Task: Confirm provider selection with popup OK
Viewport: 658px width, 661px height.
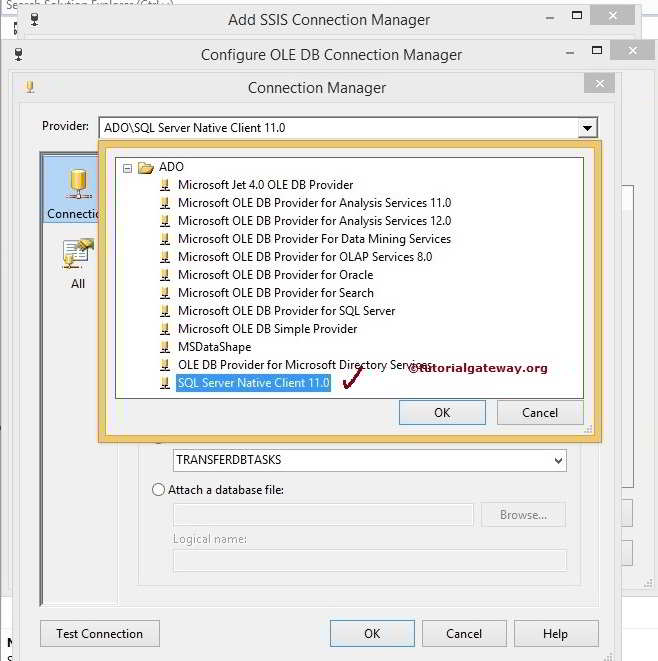Action: [x=442, y=413]
